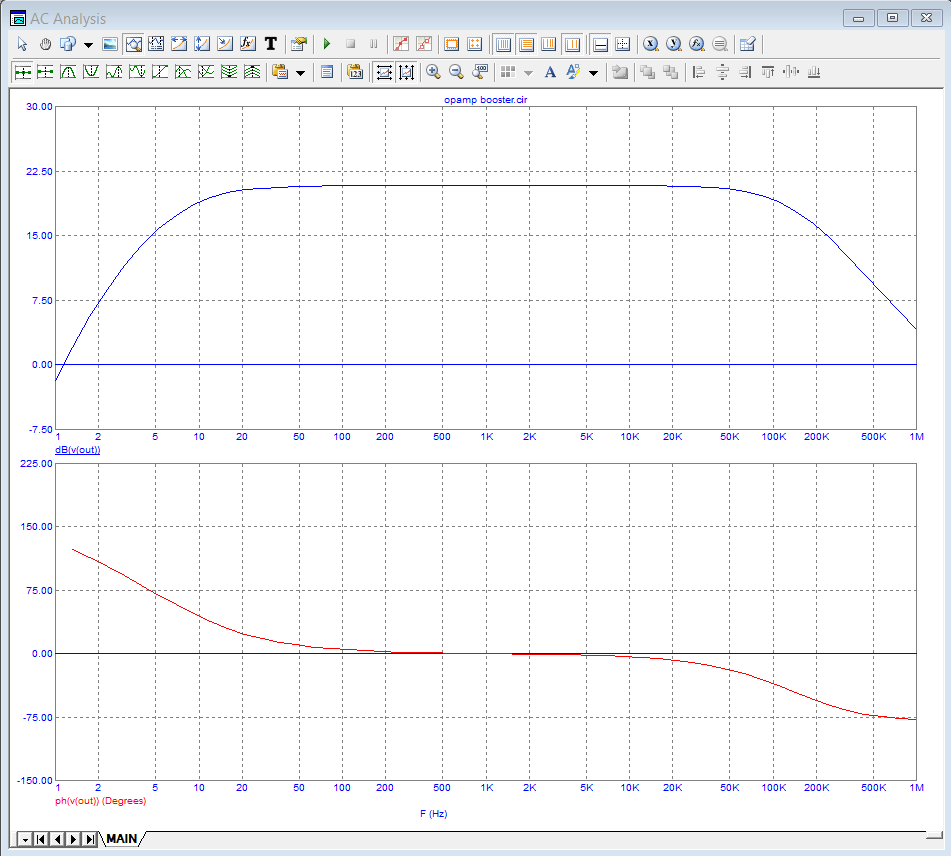Select the horizontal tag arrow tool

(179, 44)
